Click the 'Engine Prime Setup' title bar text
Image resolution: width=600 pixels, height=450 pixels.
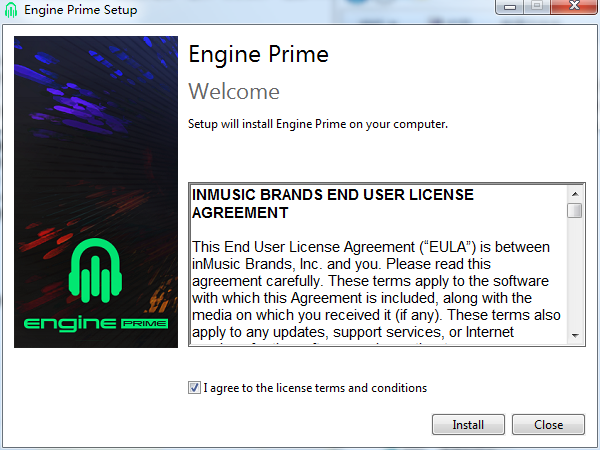[80, 10]
